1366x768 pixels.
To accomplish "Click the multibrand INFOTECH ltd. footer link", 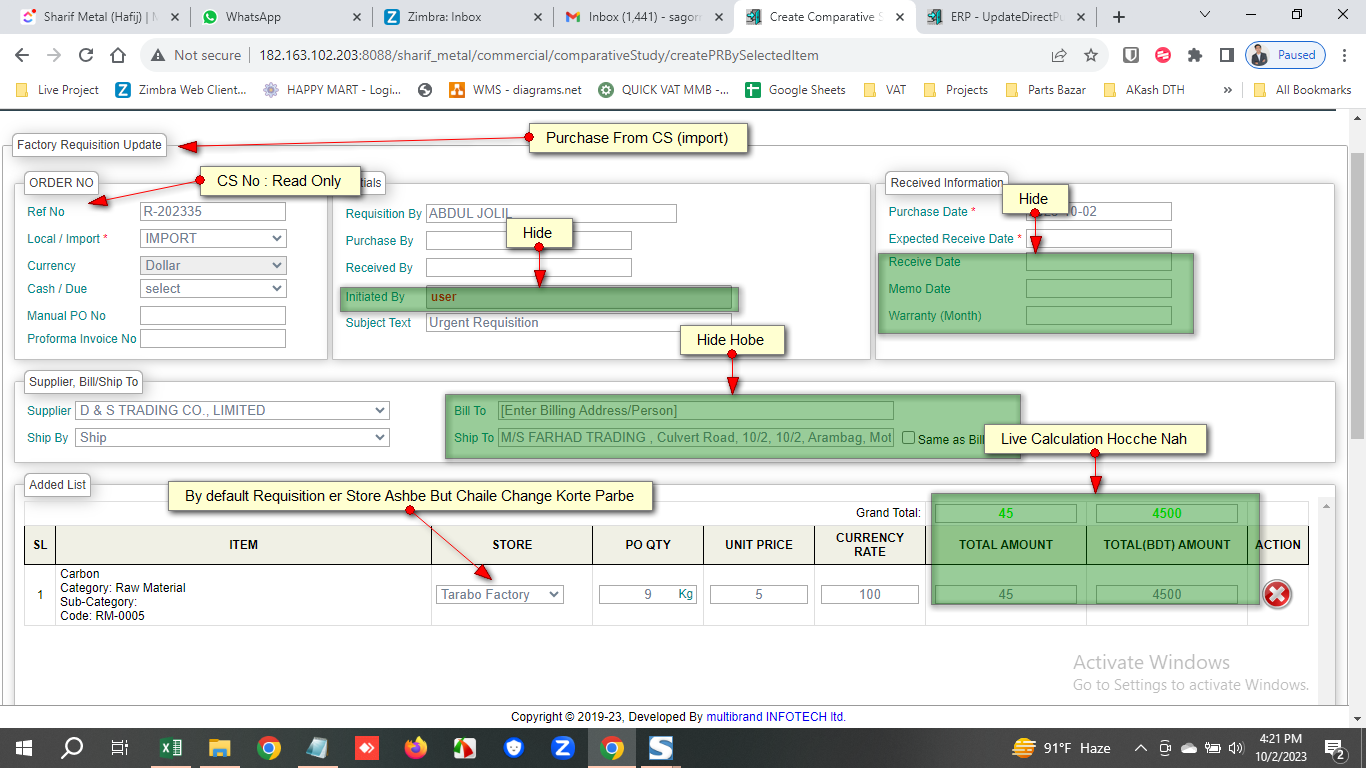I will [776, 717].
